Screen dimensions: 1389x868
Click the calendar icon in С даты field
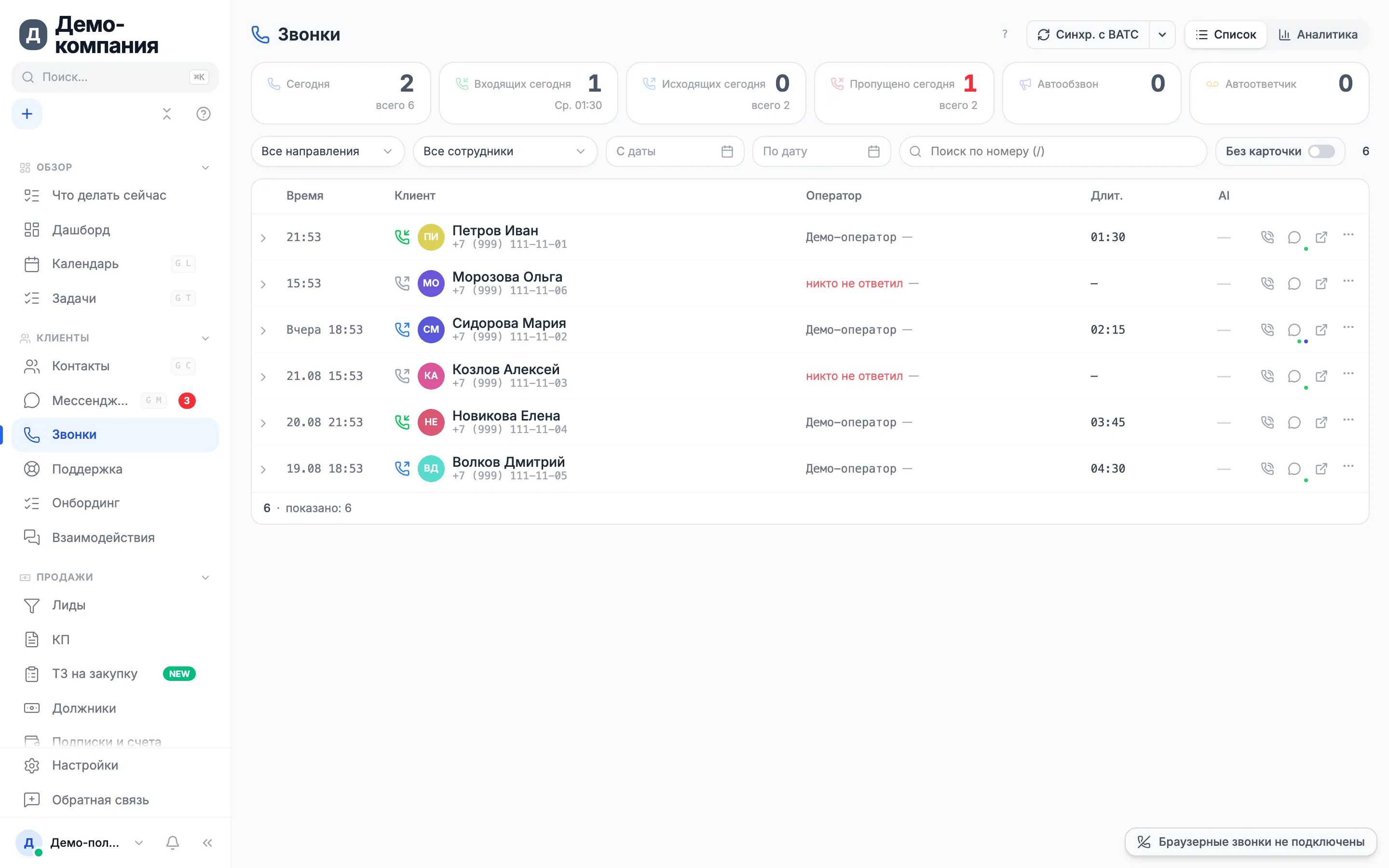[x=727, y=151]
